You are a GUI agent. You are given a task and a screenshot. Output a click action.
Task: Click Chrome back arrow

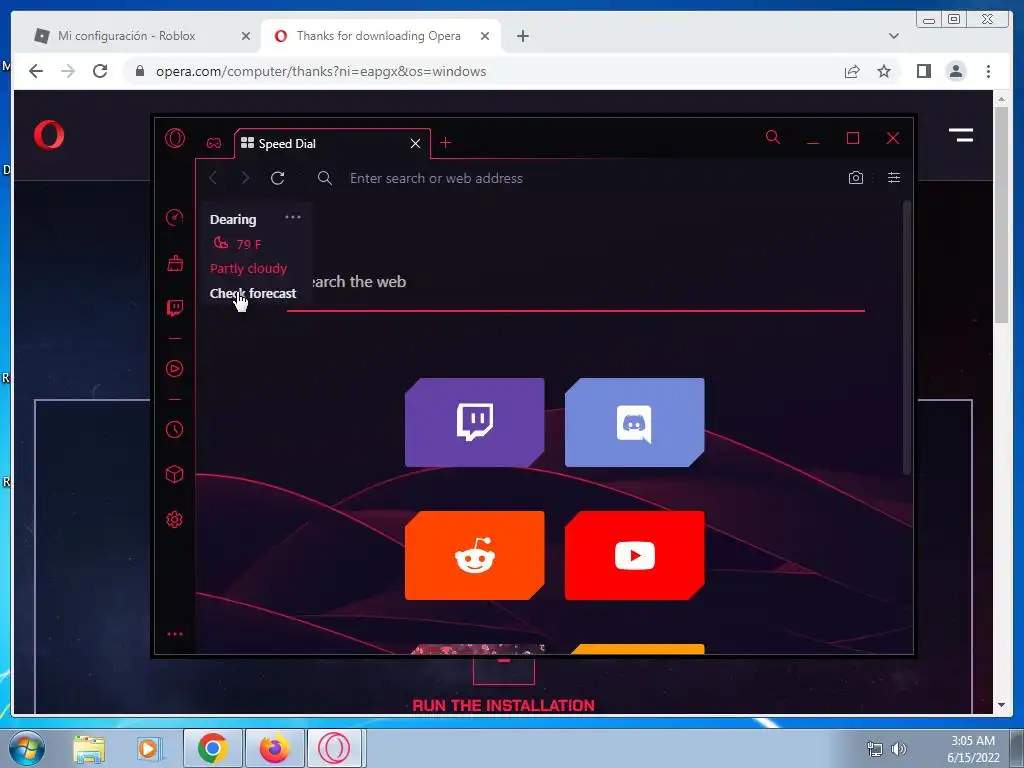(x=36, y=71)
